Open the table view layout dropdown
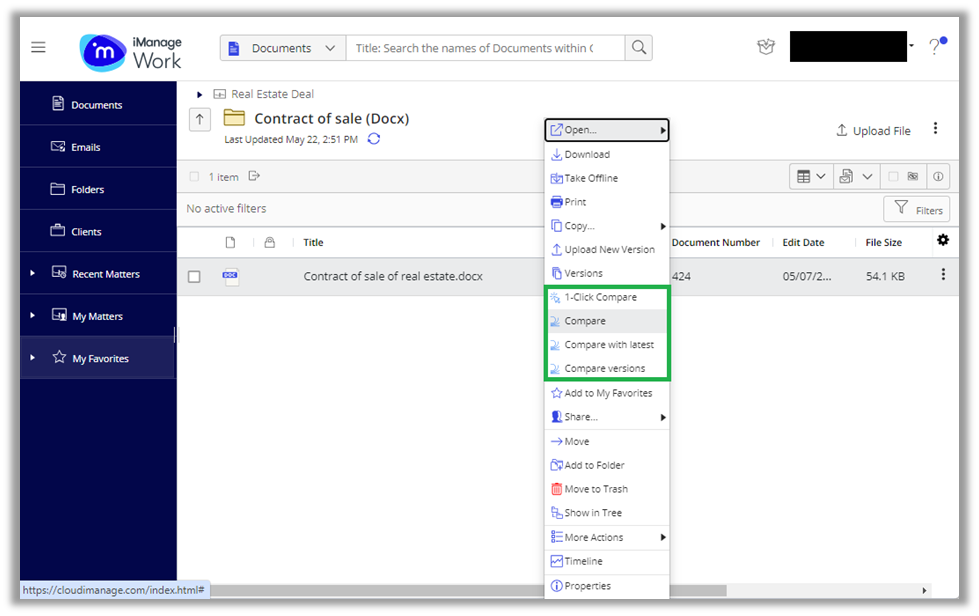The width and height of the screenshot is (979, 616). (811, 177)
